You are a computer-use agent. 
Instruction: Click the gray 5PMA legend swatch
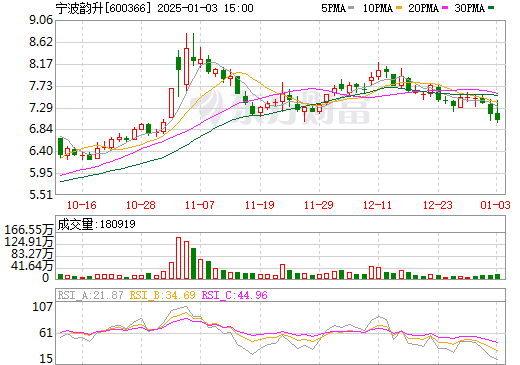tap(351, 8)
